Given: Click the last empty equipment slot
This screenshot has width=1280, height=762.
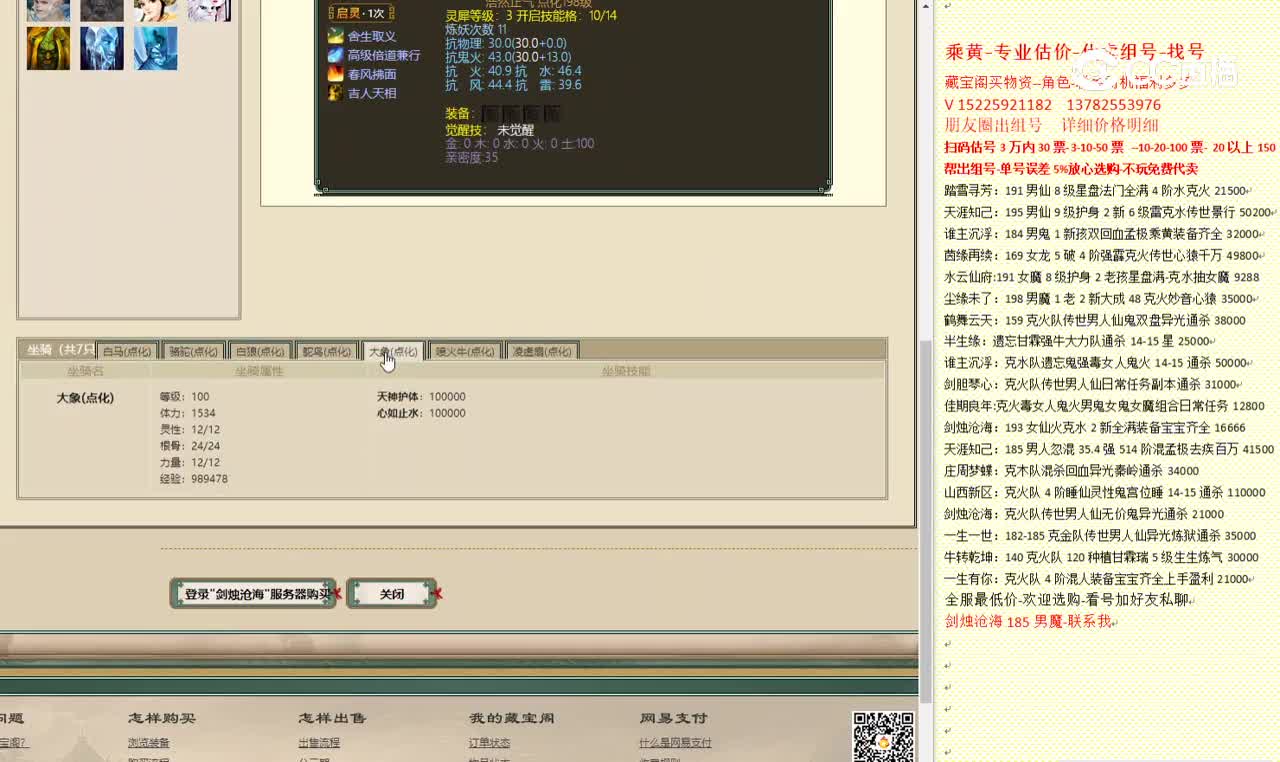Looking at the screenshot, I should [551, 114].
